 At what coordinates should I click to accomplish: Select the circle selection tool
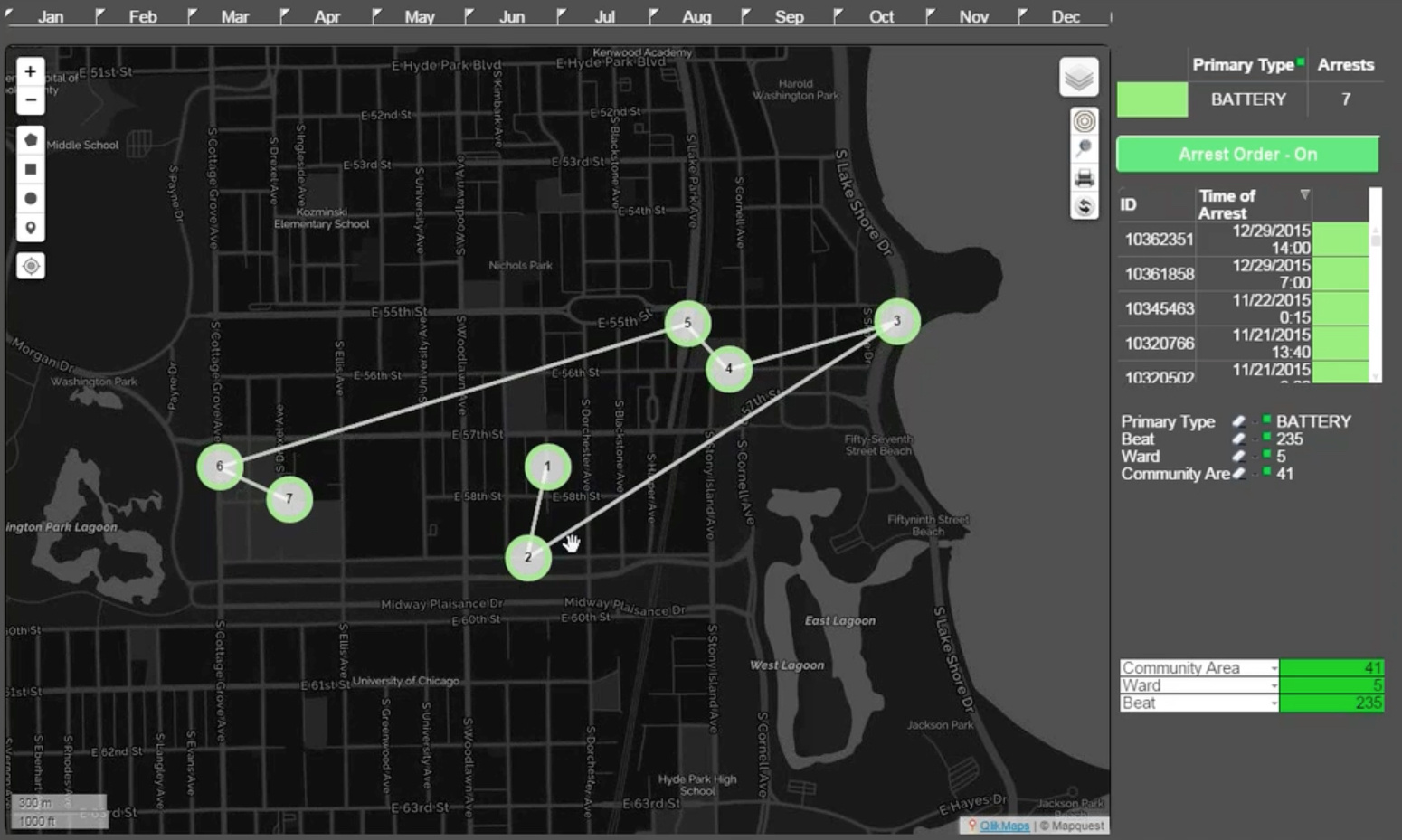click(x=30, y=198)
